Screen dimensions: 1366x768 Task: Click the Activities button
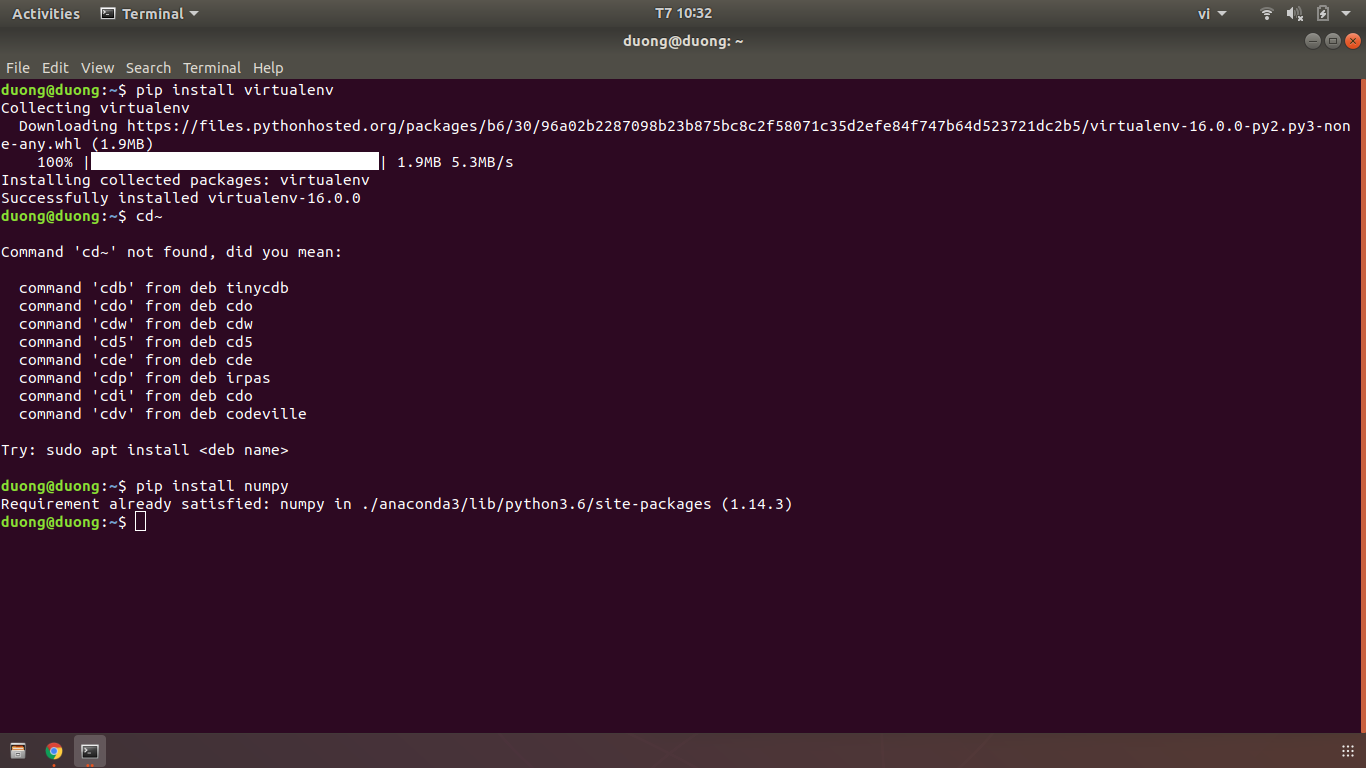[x=46, y=14]
